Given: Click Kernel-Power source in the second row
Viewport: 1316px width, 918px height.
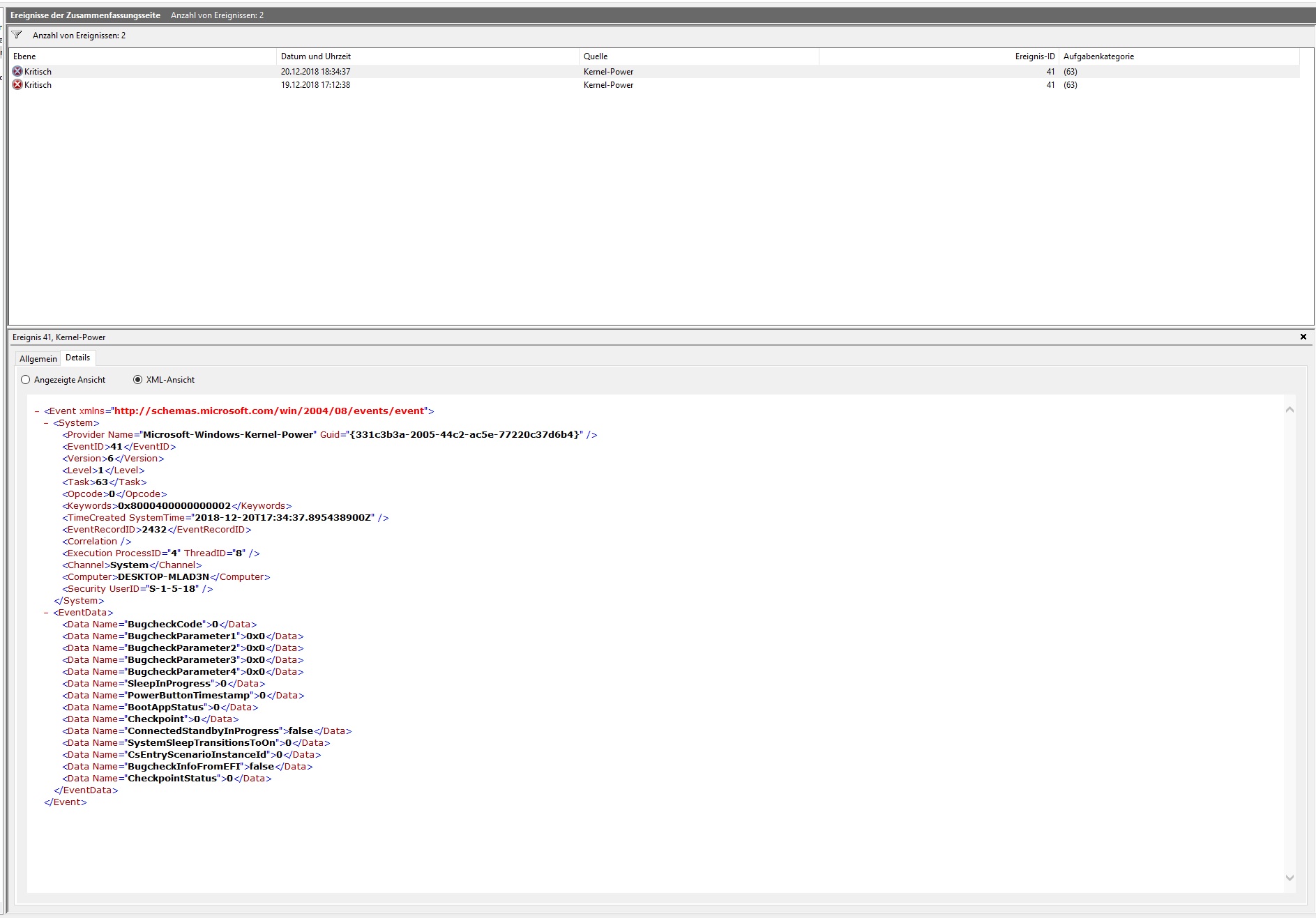Looking at the screenshot, I should pos(608,84).
